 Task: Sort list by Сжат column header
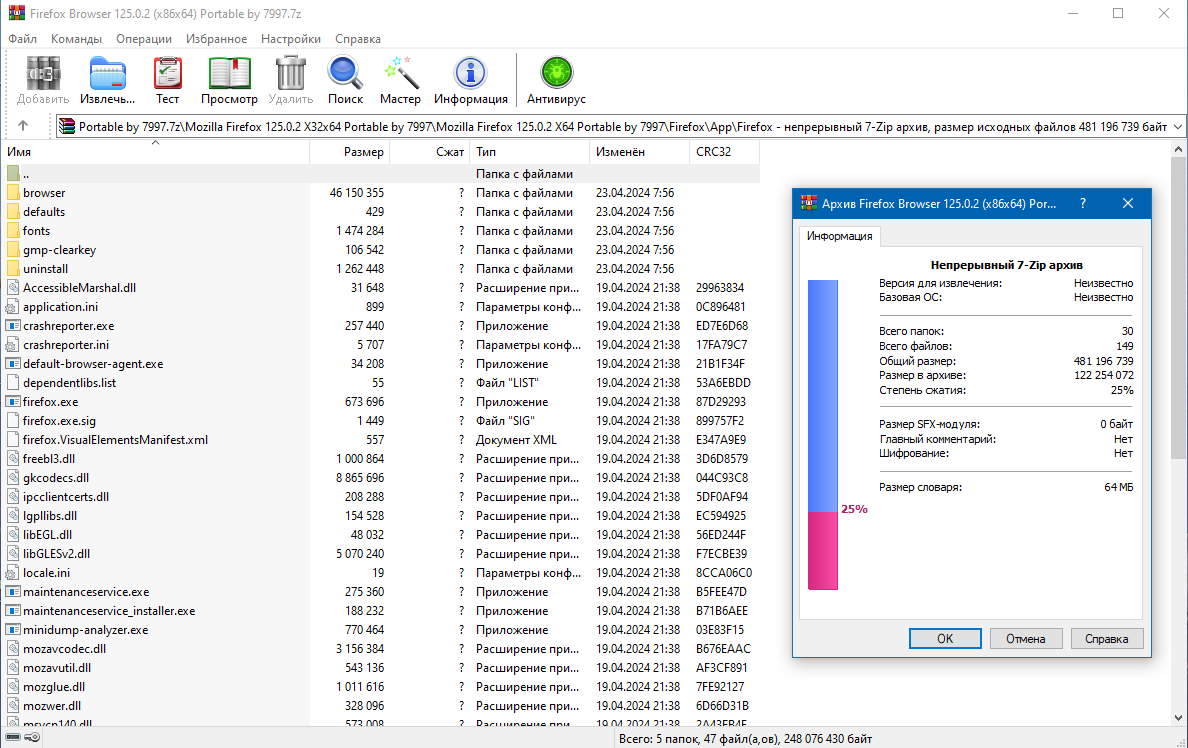point(430,152)
